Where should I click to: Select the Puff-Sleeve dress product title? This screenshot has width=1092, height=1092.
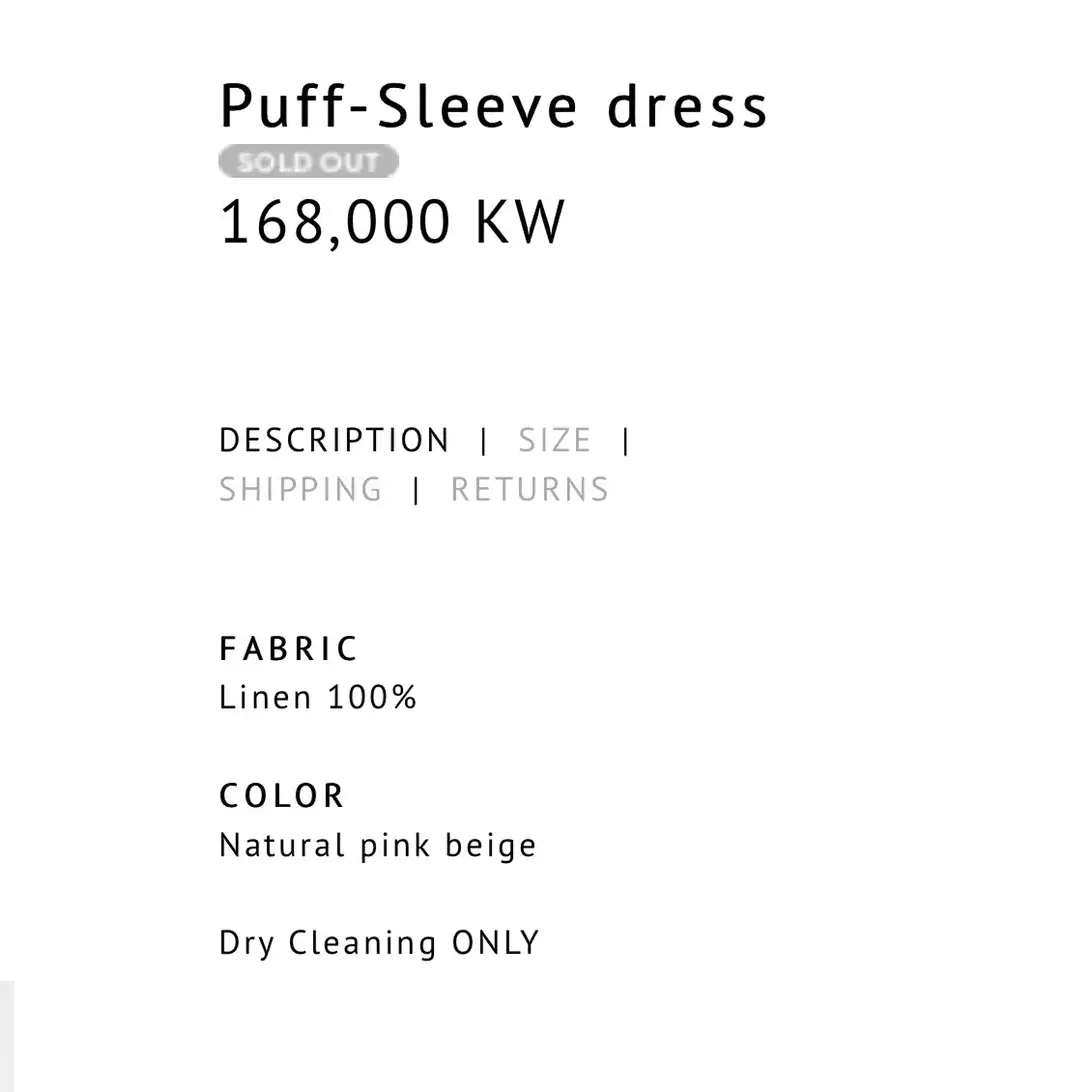[493, 106]
